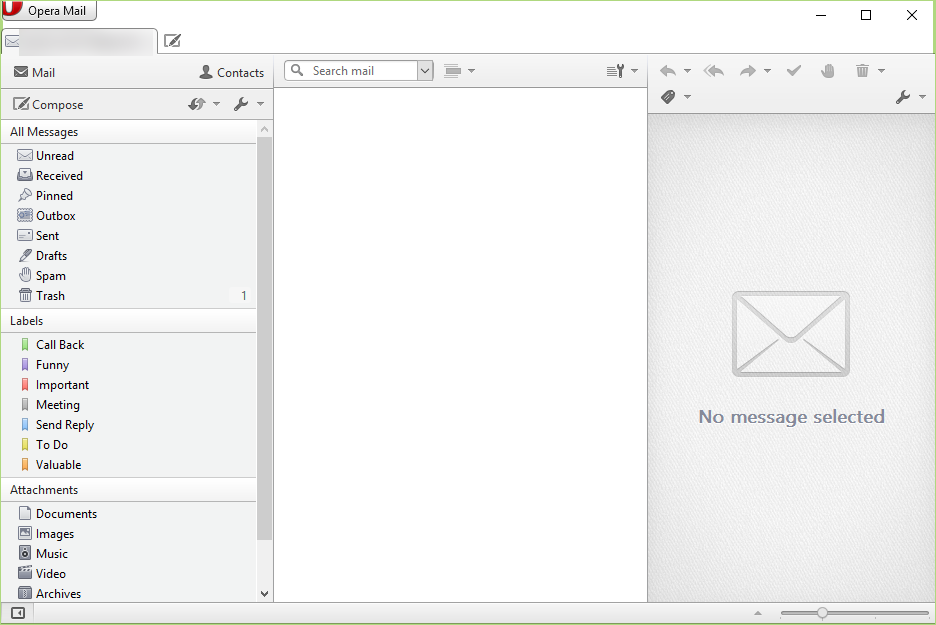Open the Drafts folder

pyautogui.click(x=129, y=255)
